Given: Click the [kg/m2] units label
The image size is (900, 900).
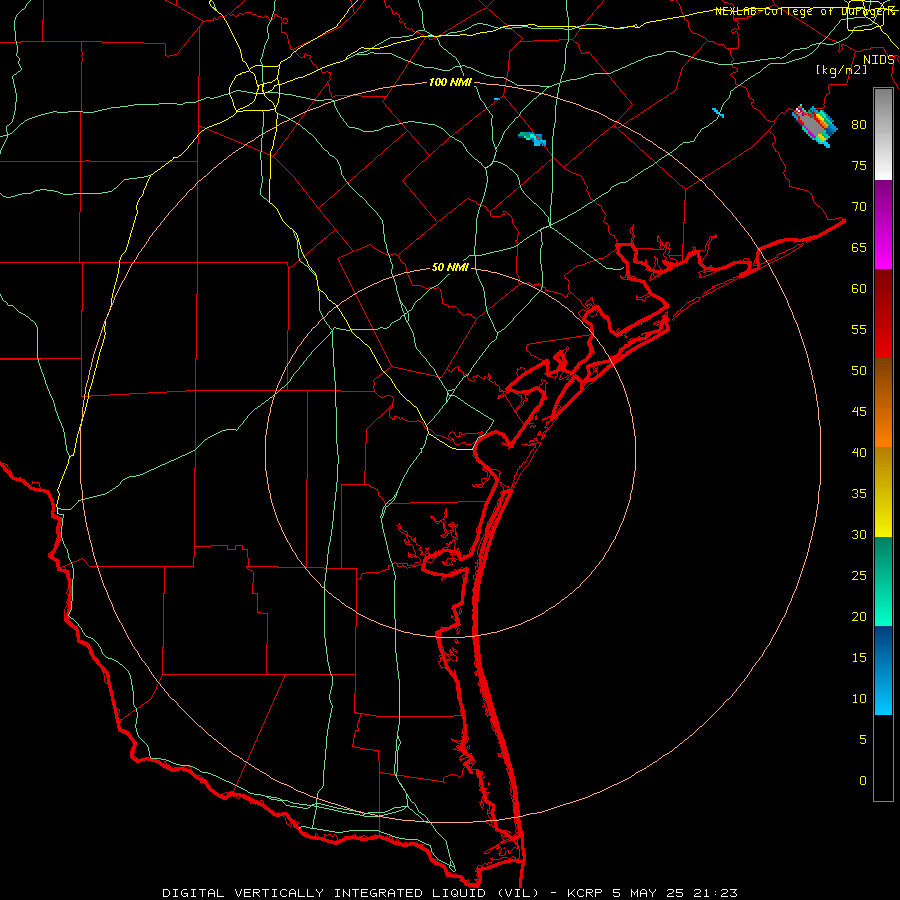Looking at the screenshot, I should [x=841, y=70].
